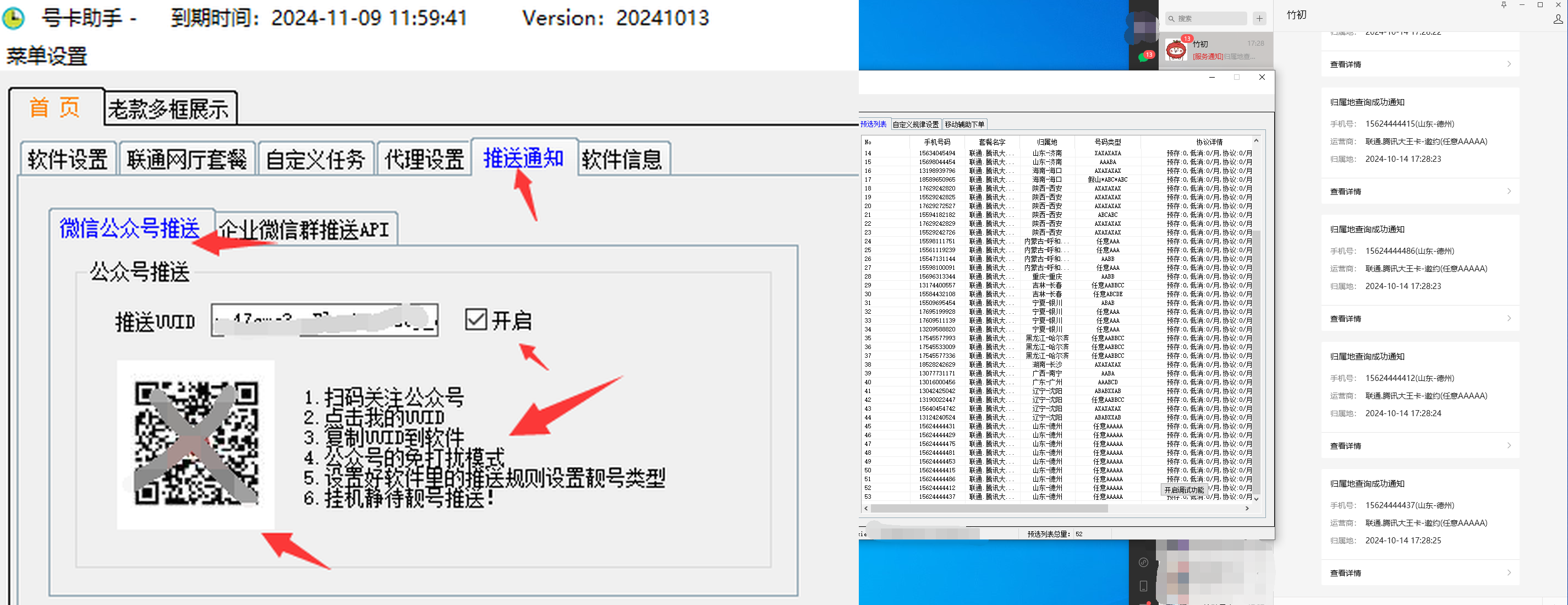This screenshot has height=605, width=1568.
Task: Select row with number 18589650965
Action: click(1057, 179)
